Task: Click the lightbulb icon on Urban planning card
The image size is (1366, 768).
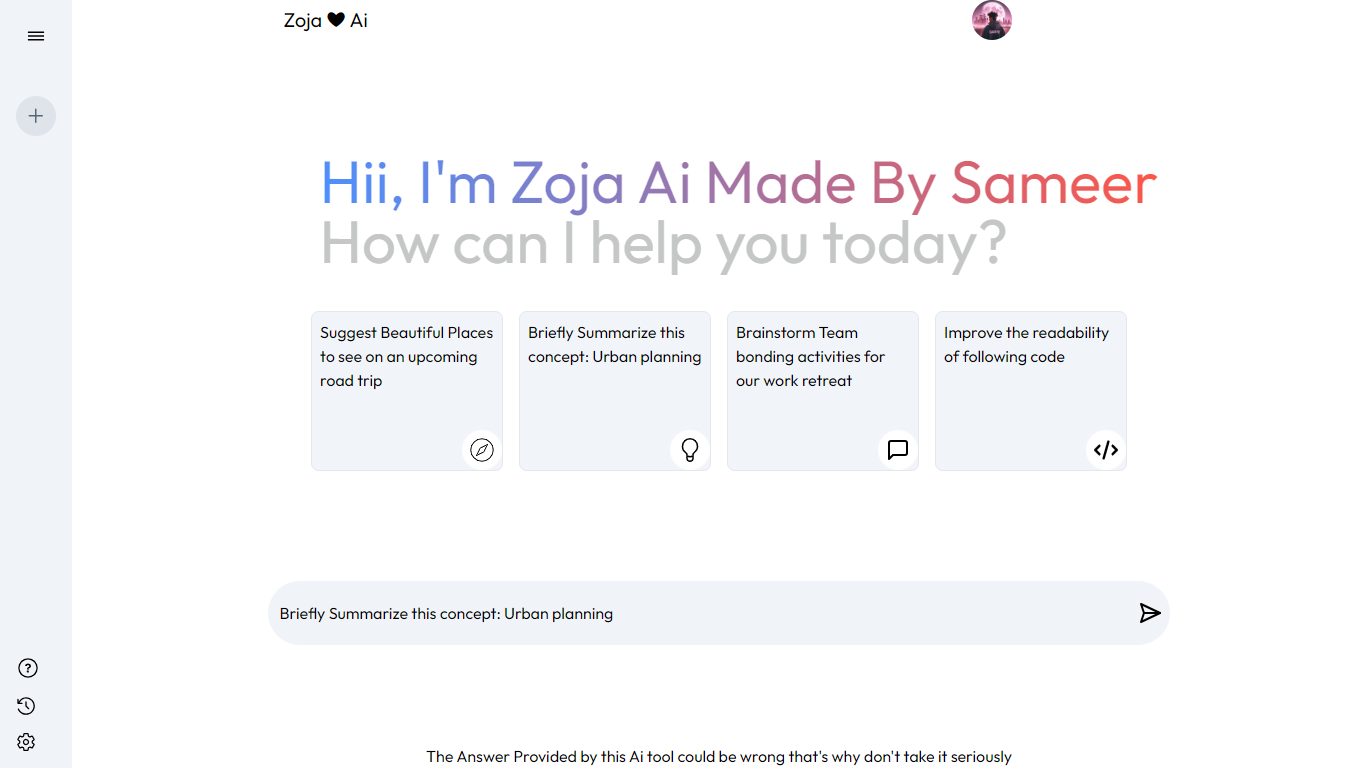Action: coord(690,450)
